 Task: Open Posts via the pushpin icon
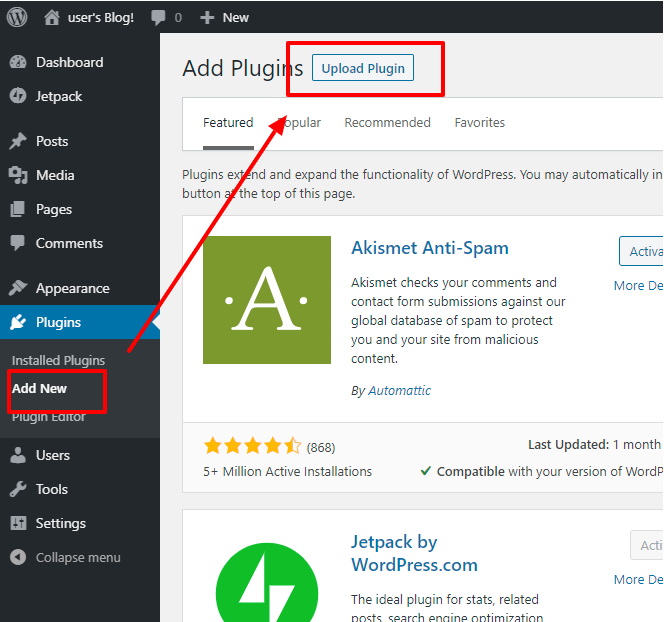click(x=18, y=141)
